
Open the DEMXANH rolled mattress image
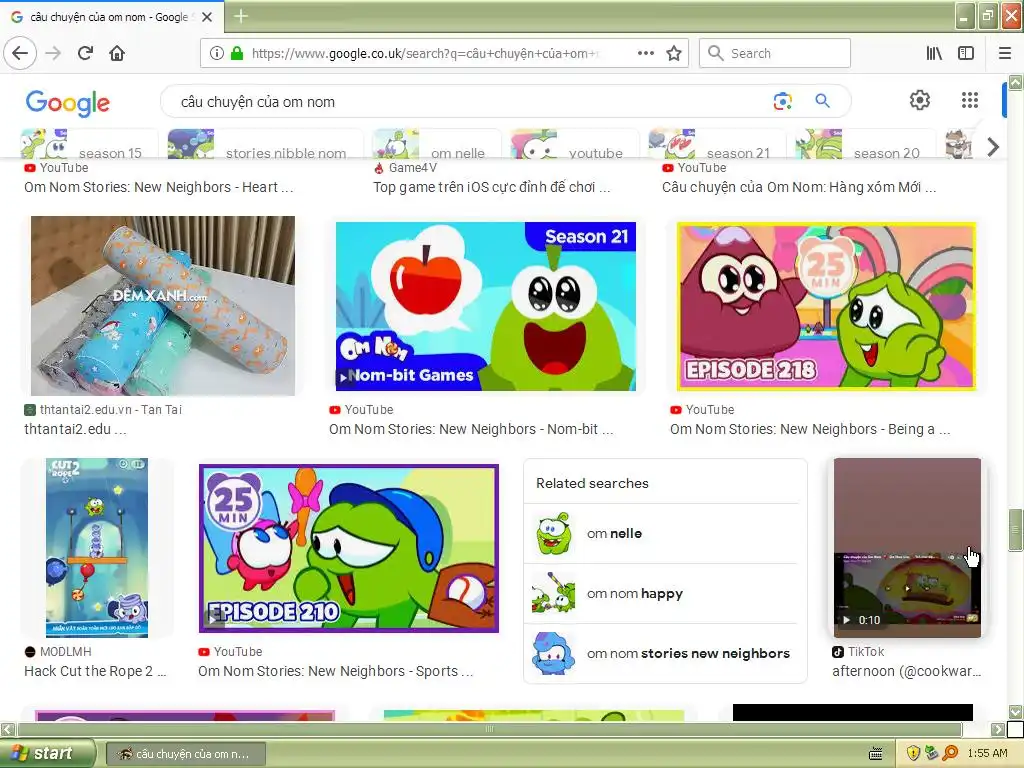click(163, 306)
